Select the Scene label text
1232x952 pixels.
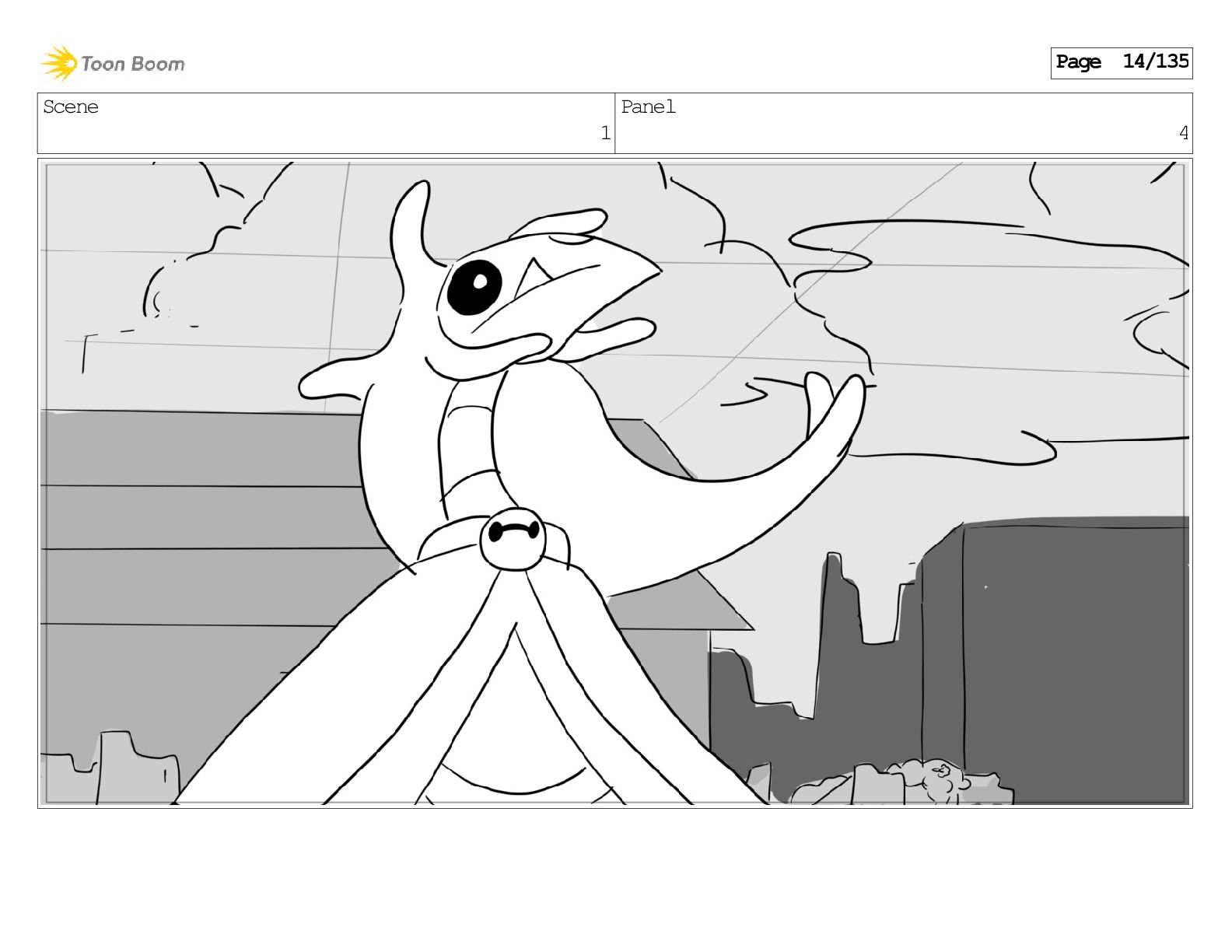click(x=71, y=107)
